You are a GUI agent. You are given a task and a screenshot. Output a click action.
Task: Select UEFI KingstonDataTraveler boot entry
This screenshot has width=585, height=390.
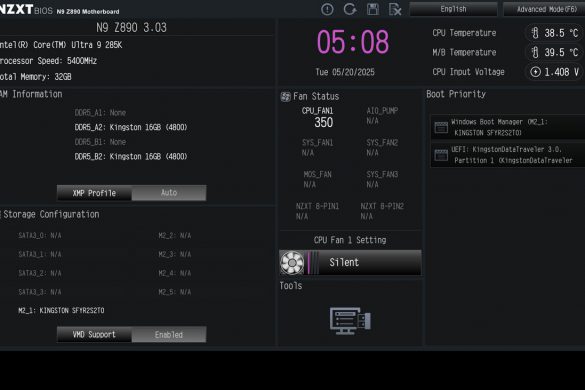508,155
